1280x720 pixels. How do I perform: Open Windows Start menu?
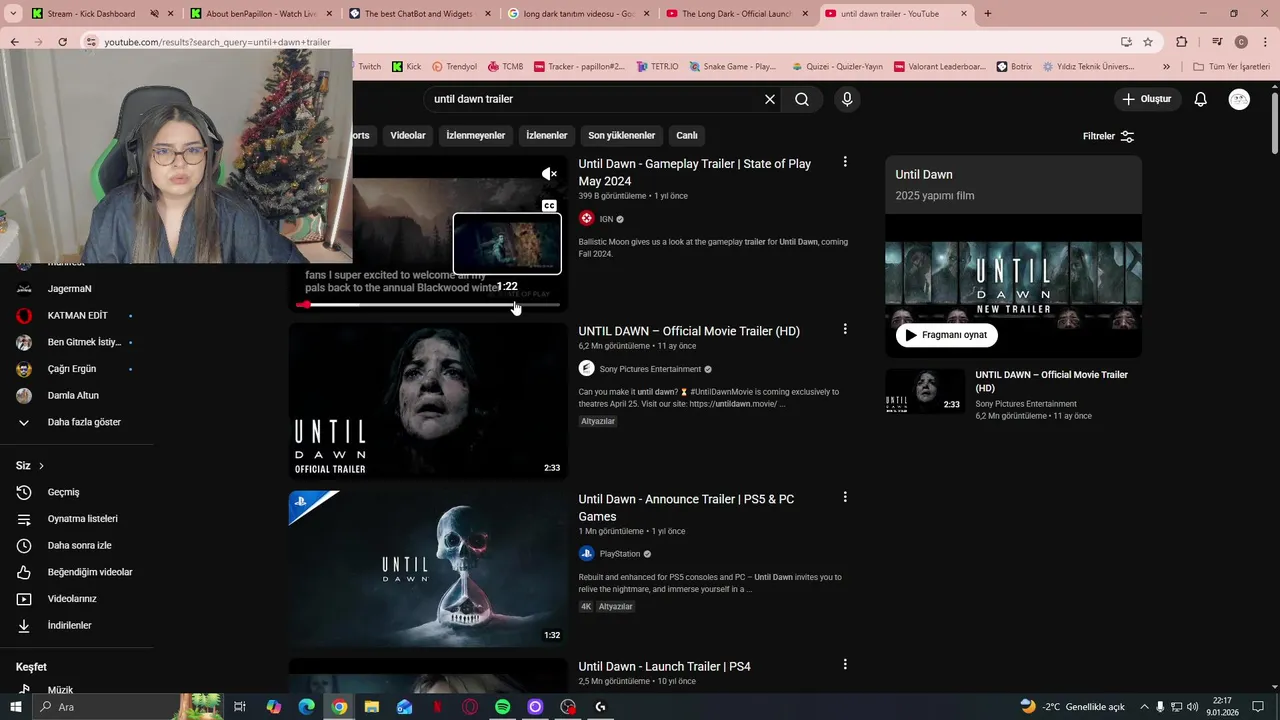pos(15,707)
